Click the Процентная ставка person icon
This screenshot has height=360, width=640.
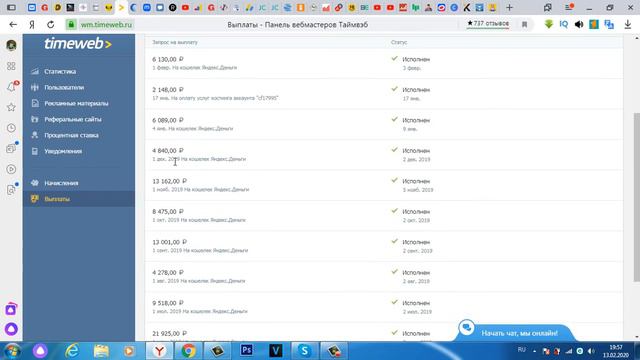click(x=35, y=135)
